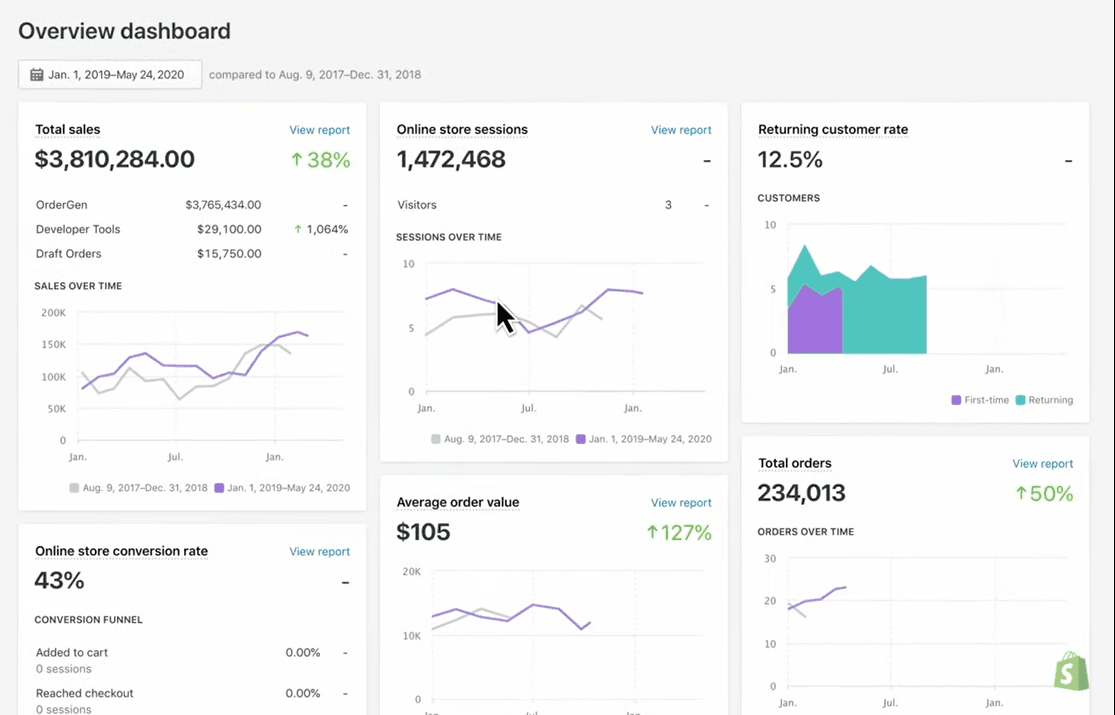
Task: Click the gray legend swatch under Sales over time chart
Action: tap(74, 488)
